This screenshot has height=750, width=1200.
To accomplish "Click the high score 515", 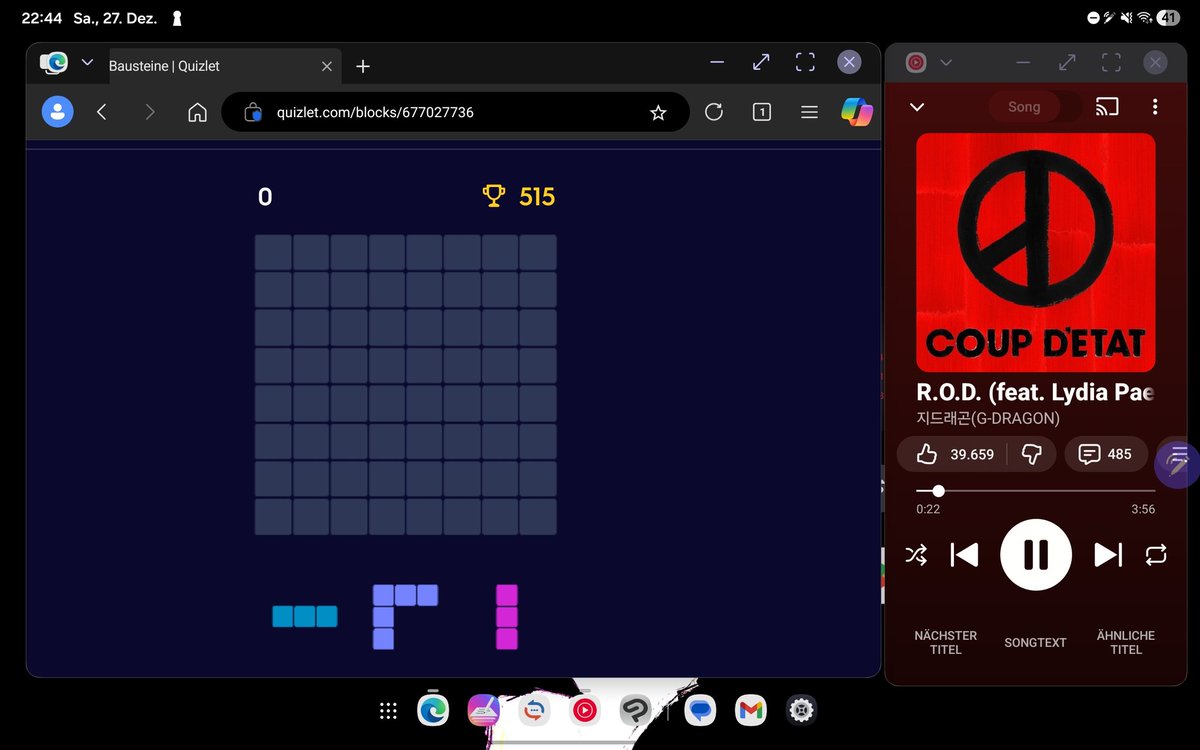I will pos(537,197).
